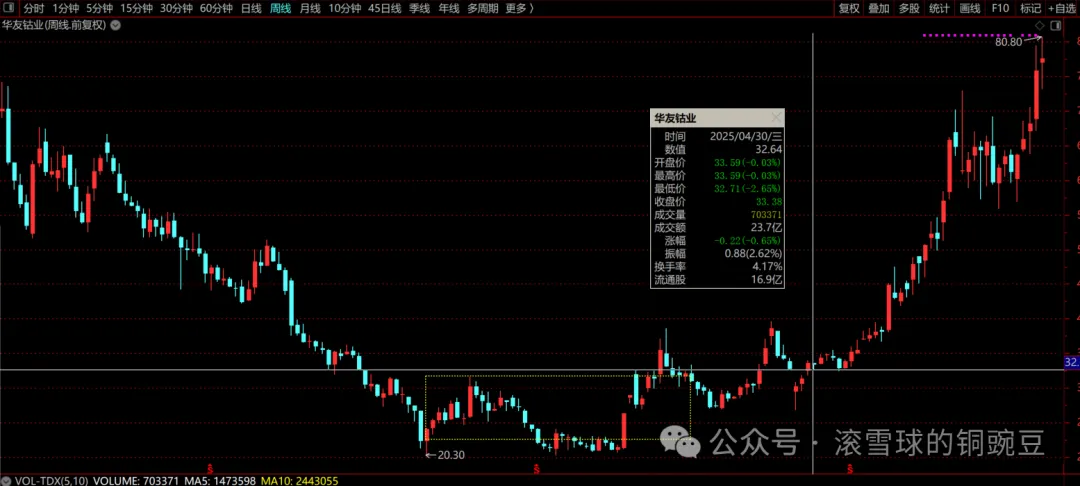Open the 华友钴业 title dropdown arrow
This screenshot has height=486, width=1080.
point(115,25)
